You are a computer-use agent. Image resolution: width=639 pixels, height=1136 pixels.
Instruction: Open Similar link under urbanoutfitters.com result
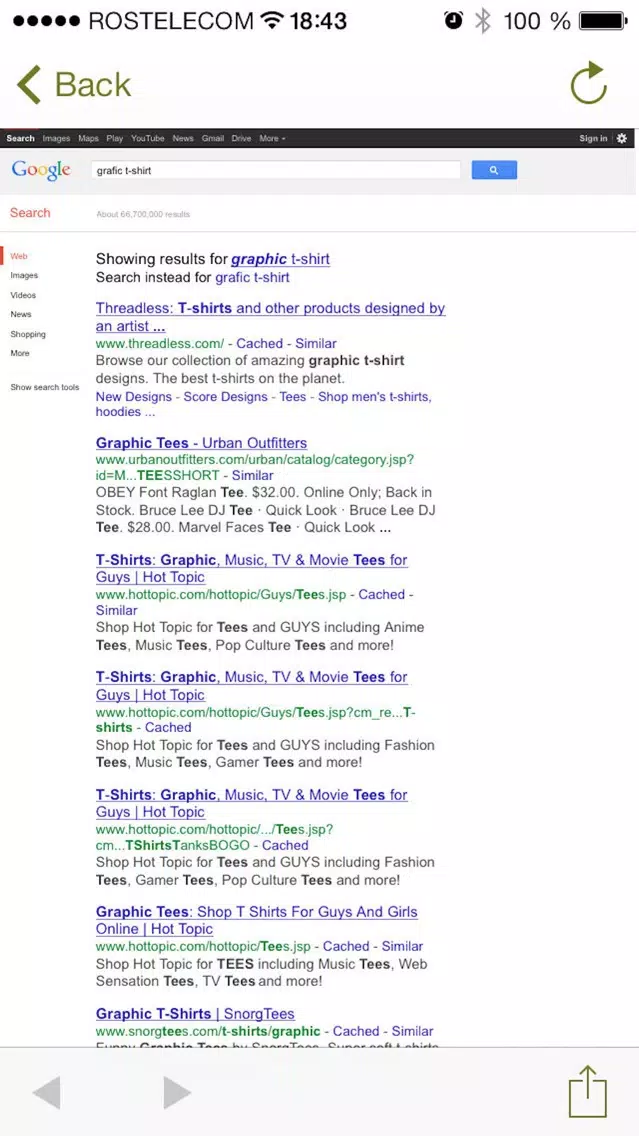tap(253, 476)
